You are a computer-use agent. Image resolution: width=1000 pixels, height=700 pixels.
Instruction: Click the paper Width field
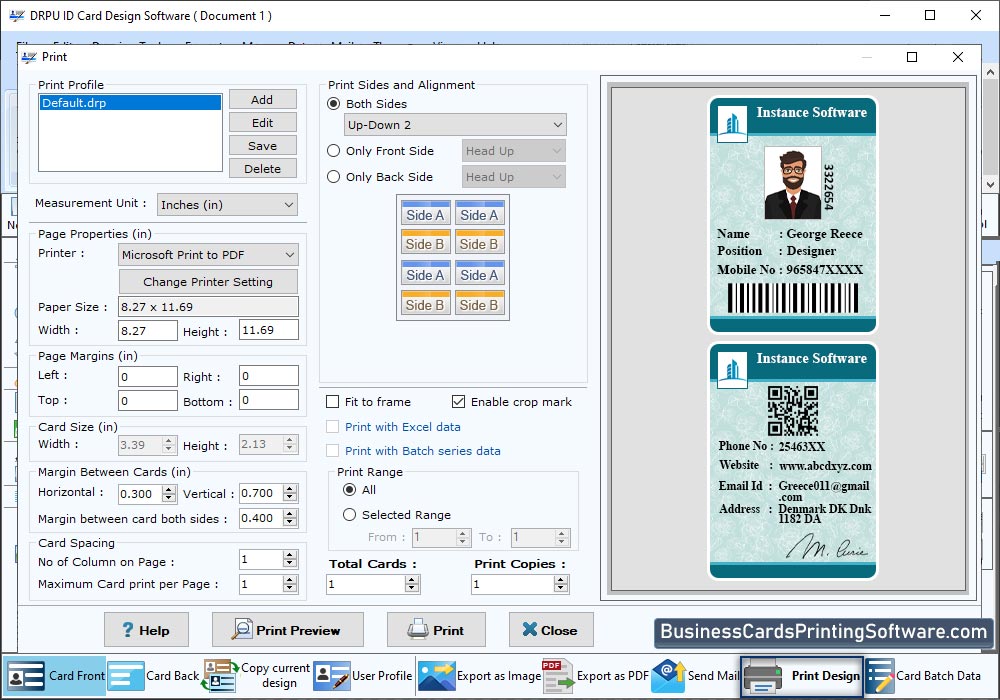click(x=148, y=330)
